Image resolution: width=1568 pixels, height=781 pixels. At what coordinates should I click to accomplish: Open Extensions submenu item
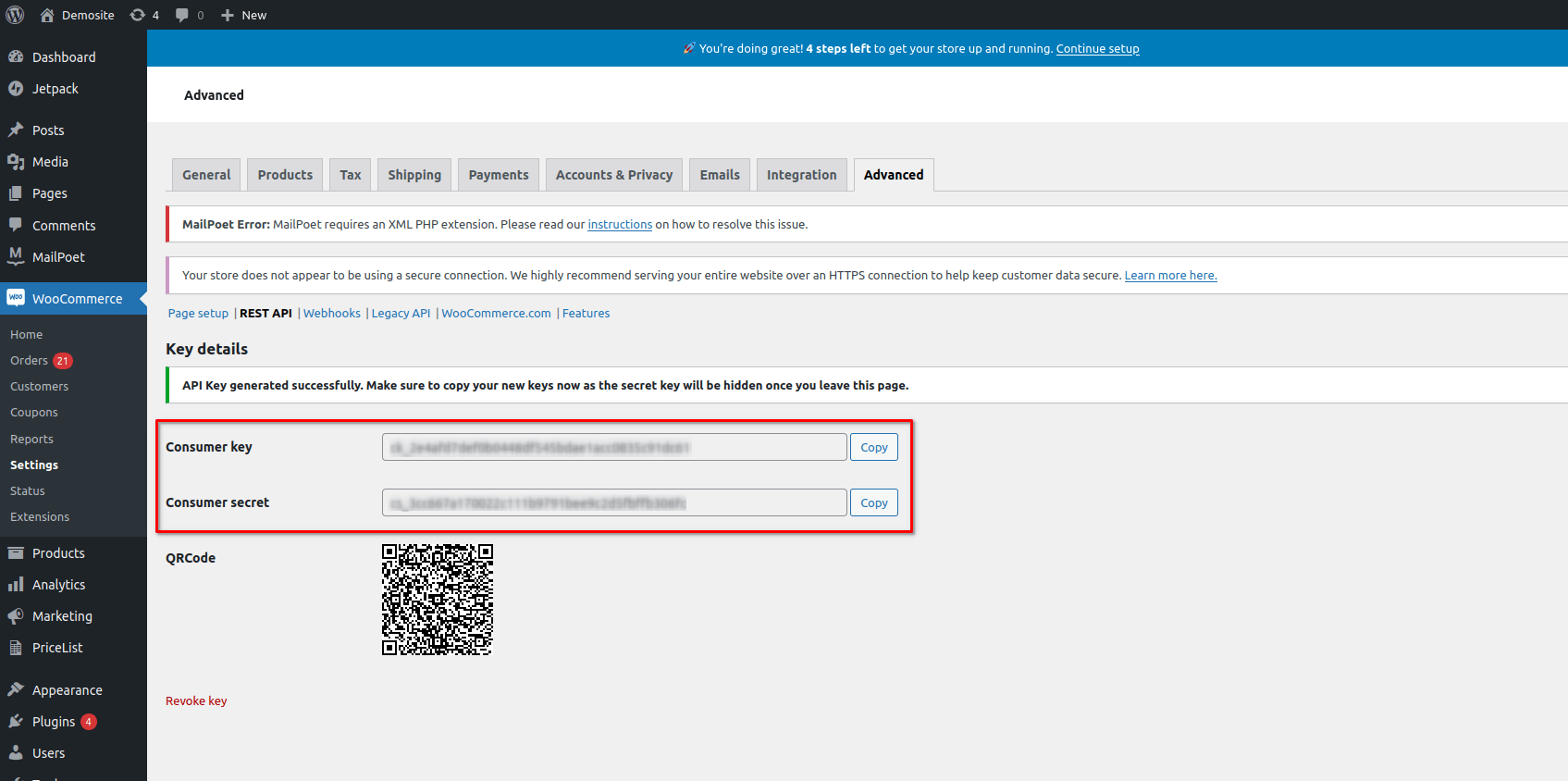[x=40, y=516]
